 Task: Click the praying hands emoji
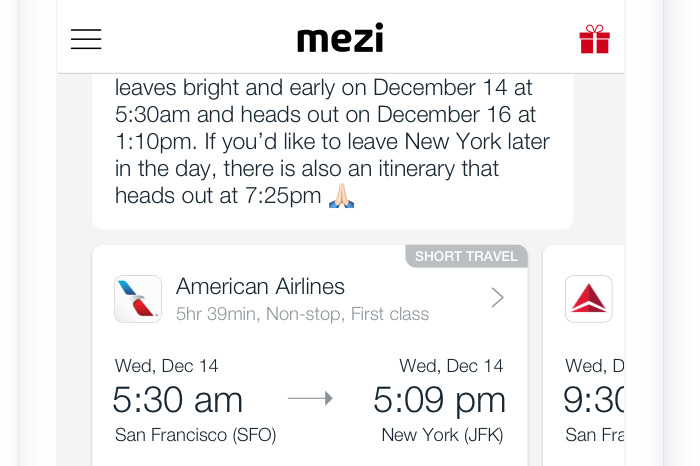pyautogui.click(x=341, y=196)
